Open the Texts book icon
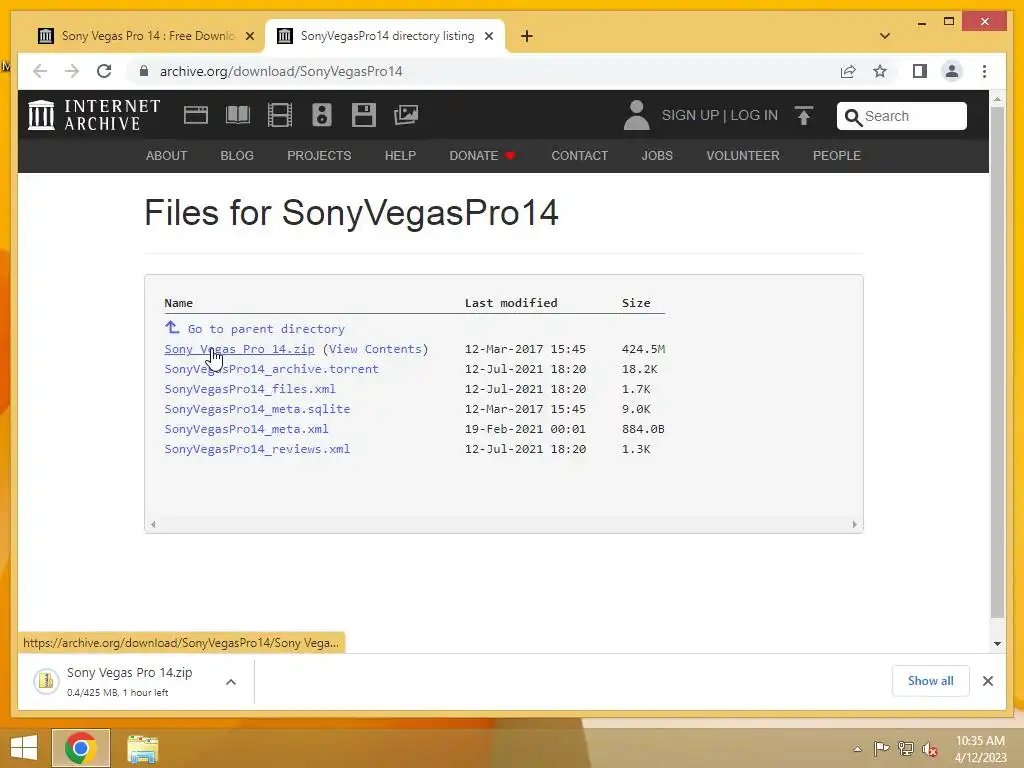This screenshot has width=1024, height=768. 238,115
